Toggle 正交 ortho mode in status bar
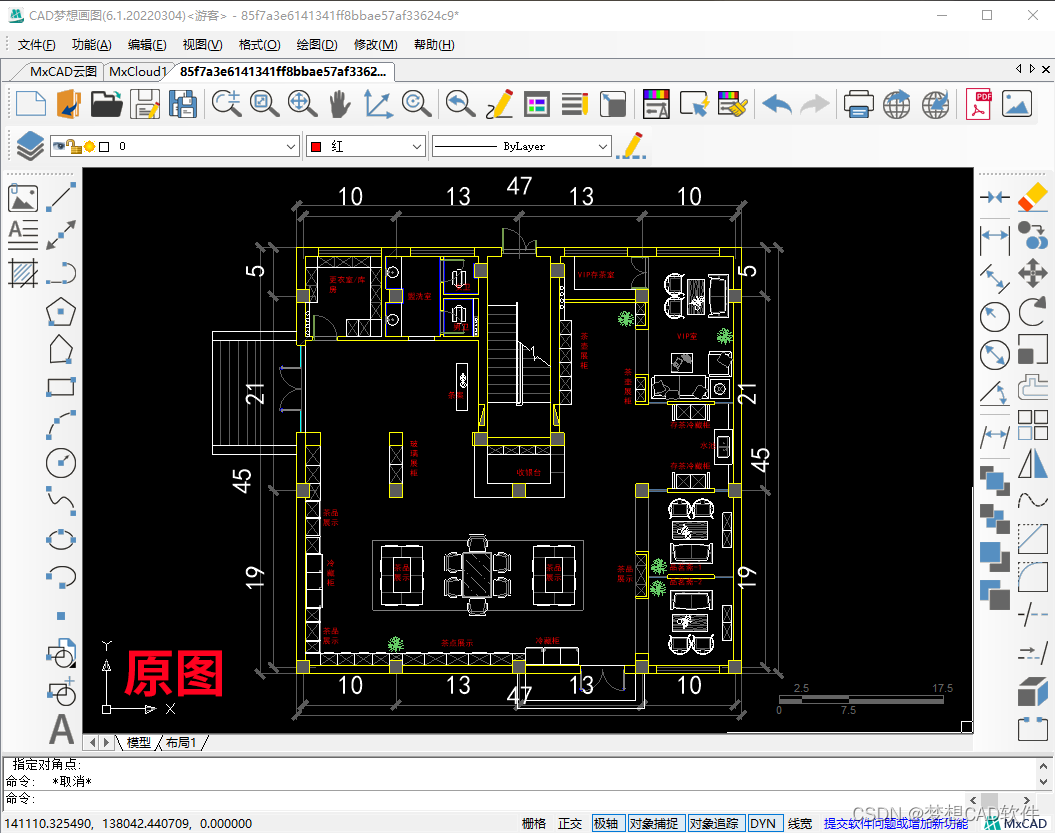The width and height of the screenshot is (1055, 833). (x=569, y=824)
